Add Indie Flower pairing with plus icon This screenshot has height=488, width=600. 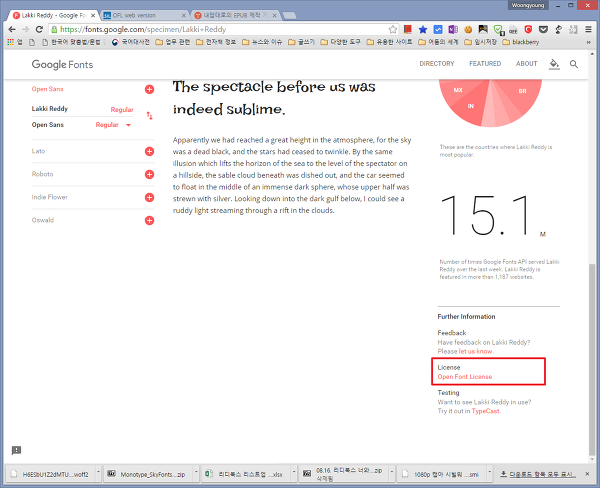149,197
